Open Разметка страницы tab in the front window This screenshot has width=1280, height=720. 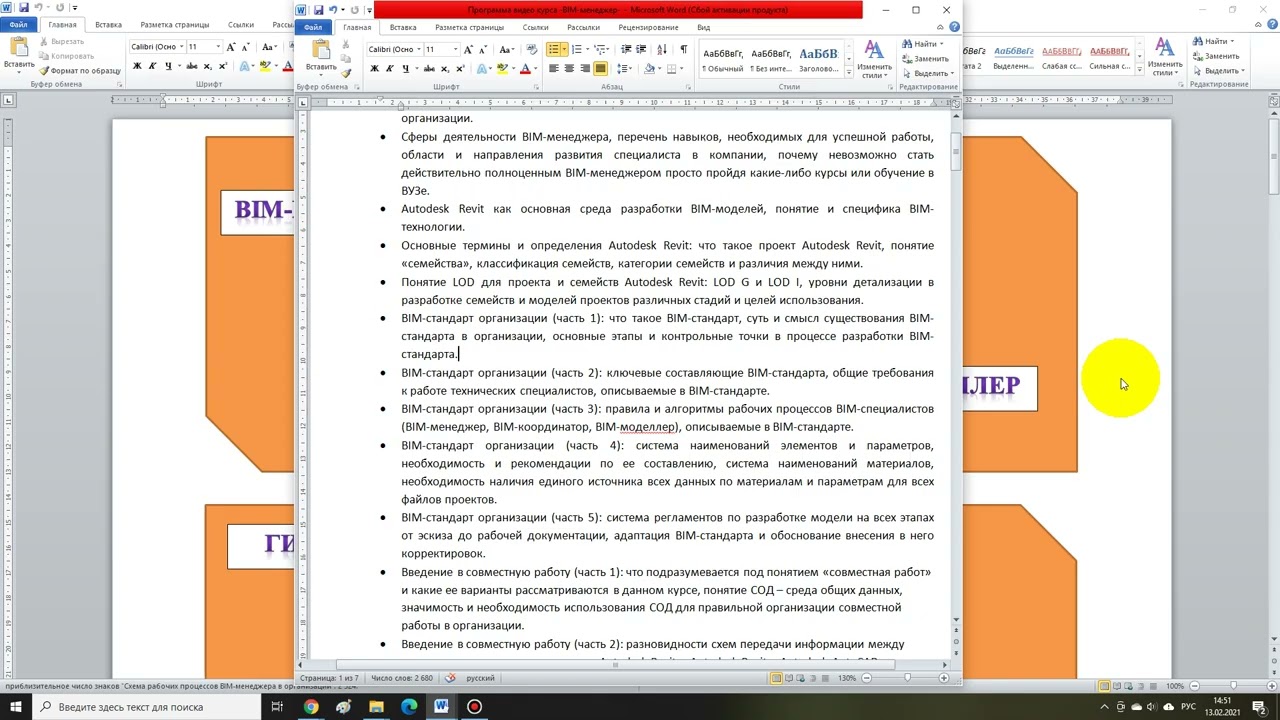pos(469,27)
